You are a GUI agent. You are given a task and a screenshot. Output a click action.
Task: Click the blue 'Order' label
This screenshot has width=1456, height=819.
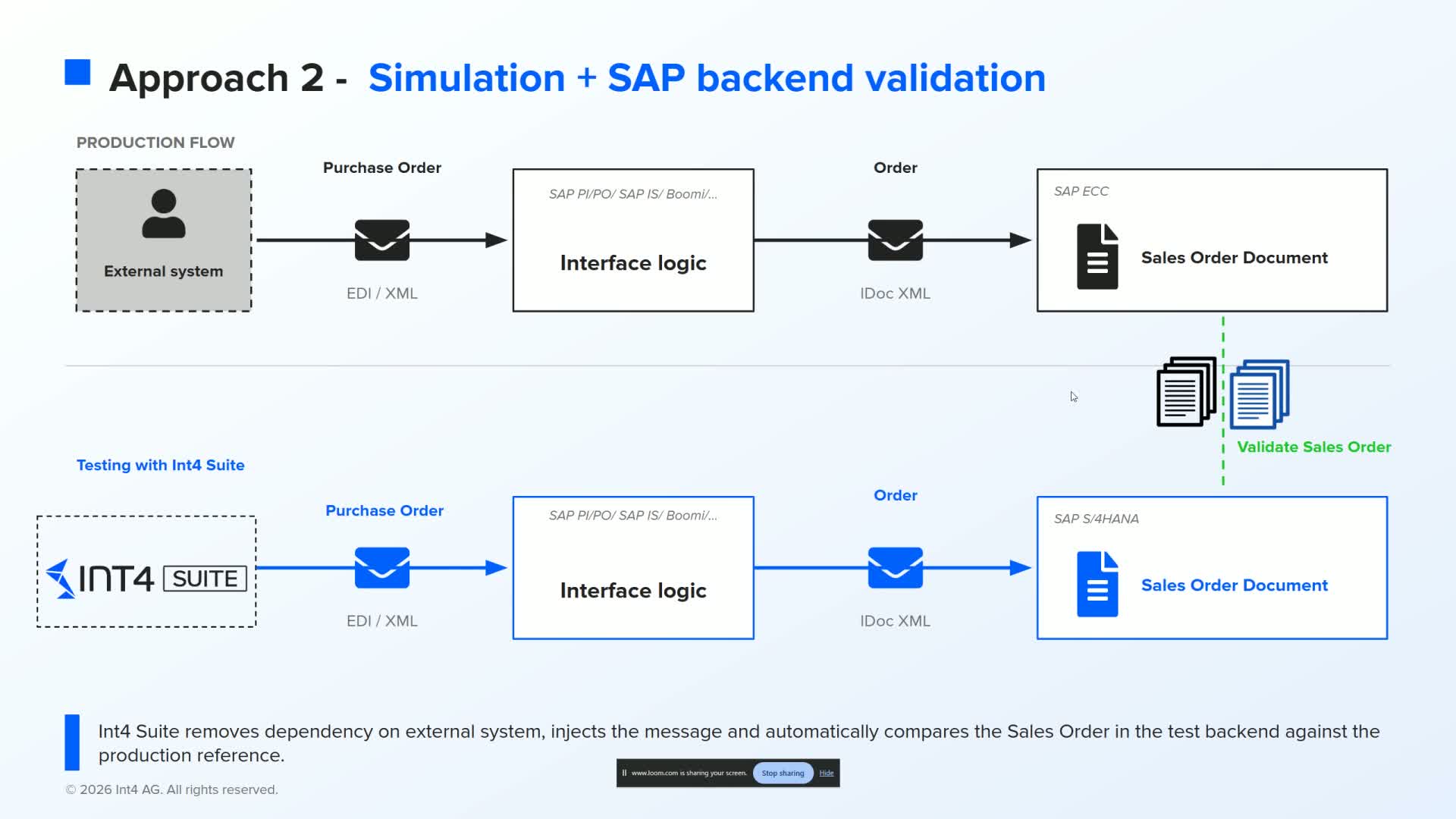point(896,495)
